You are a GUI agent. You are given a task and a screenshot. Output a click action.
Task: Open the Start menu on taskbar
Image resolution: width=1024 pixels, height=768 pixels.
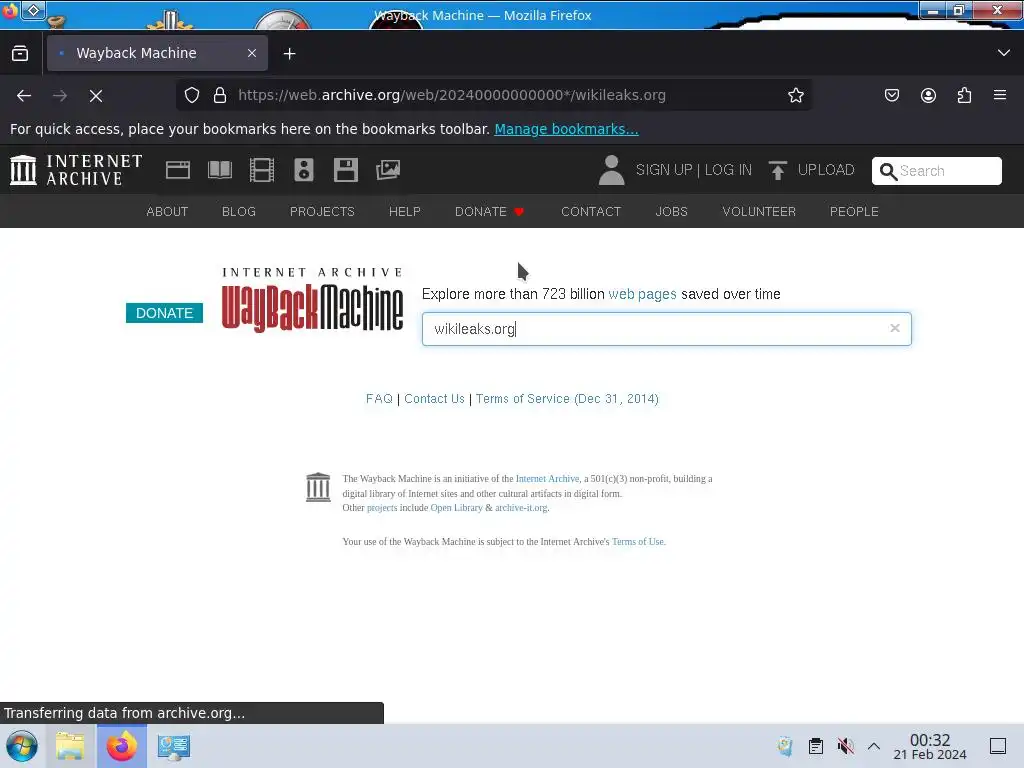coord(22,746)
